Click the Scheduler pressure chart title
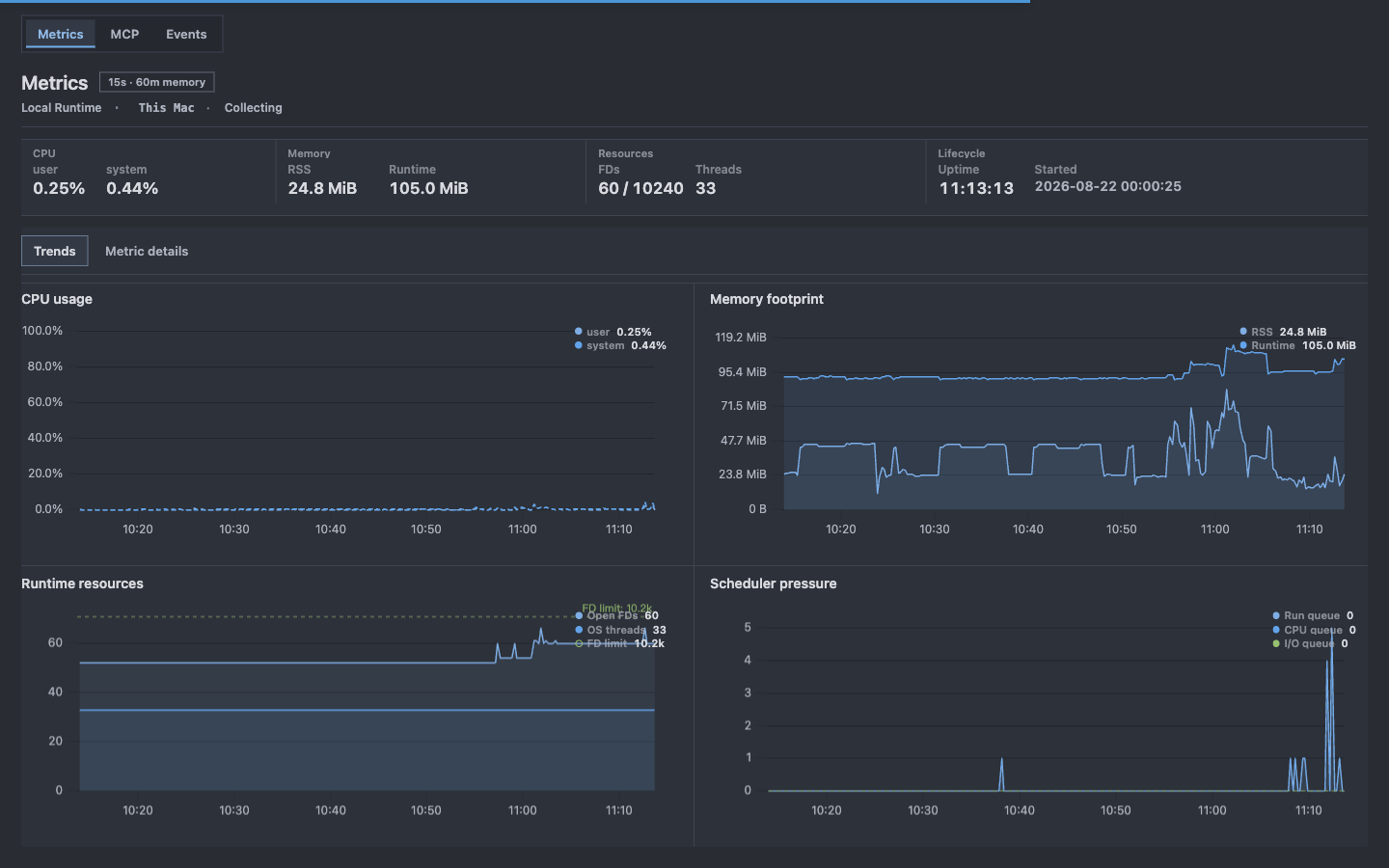 [x=774, y=583]
